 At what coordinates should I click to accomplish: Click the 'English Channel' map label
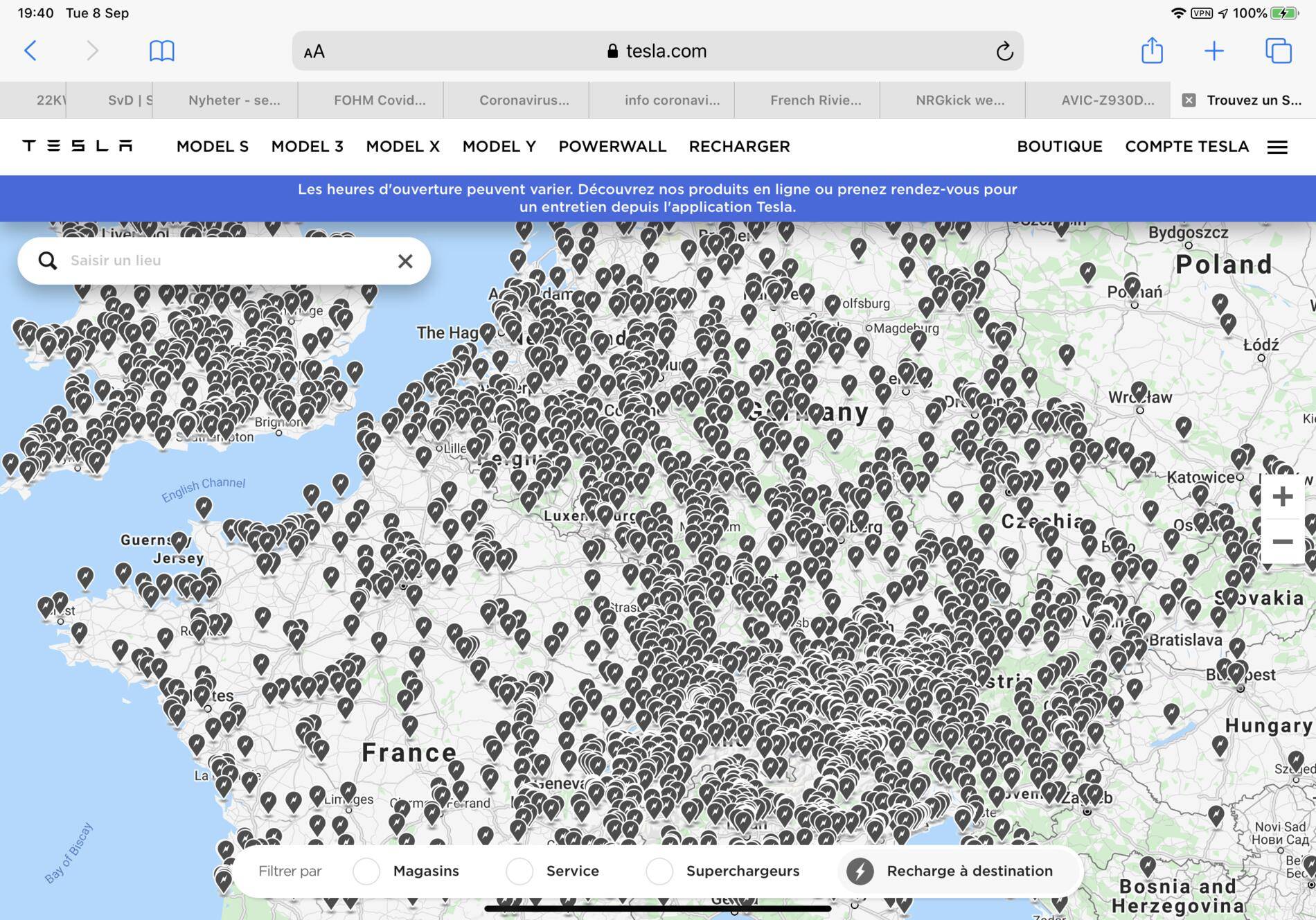(x=204, y=489)
